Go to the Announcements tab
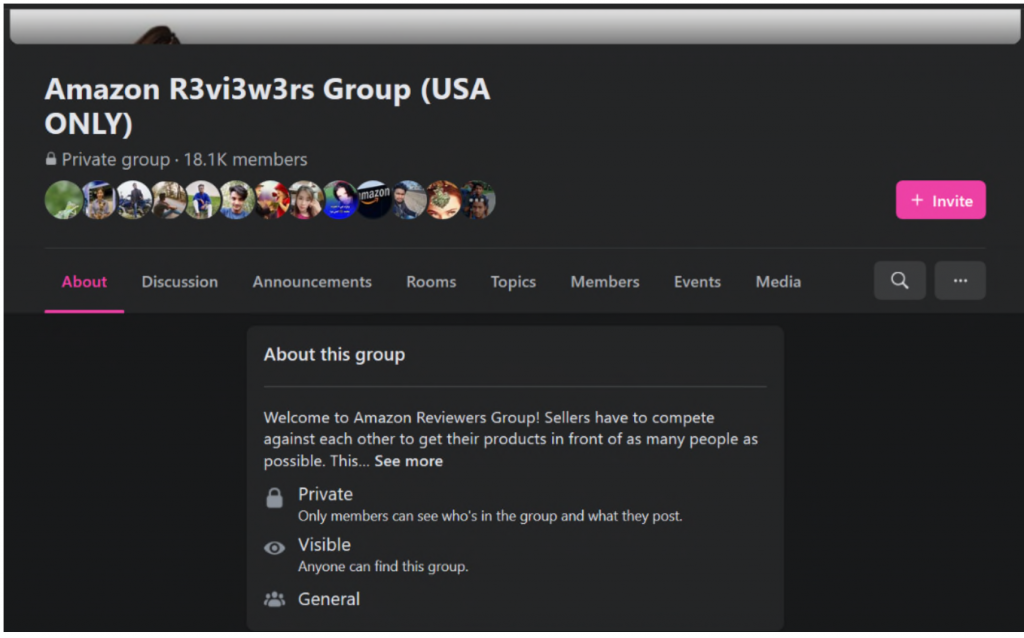The height and width of the screenshot is (638, 1024). [x=312, y=282]
